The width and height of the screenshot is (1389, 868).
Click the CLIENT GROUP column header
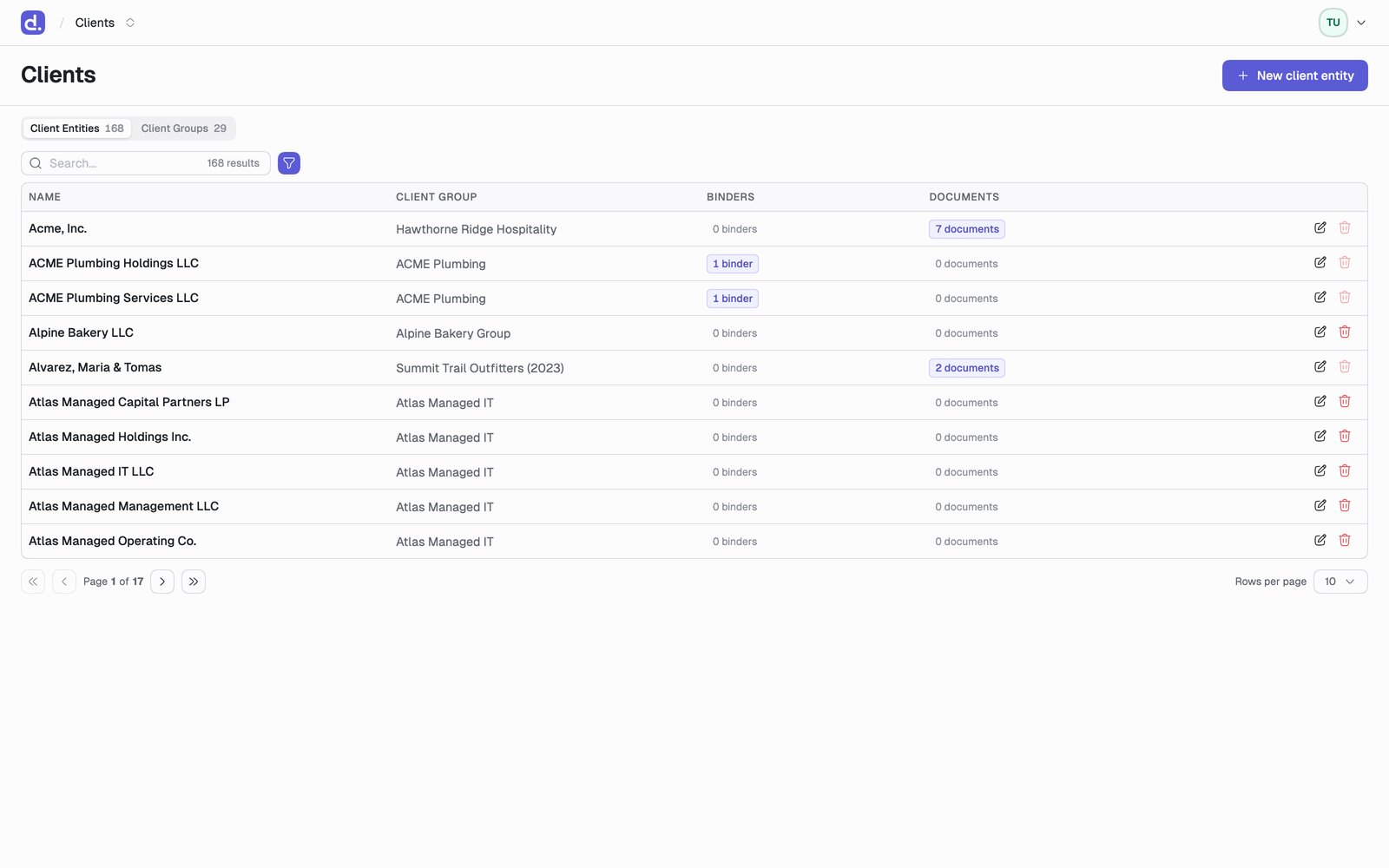(437, 197)
